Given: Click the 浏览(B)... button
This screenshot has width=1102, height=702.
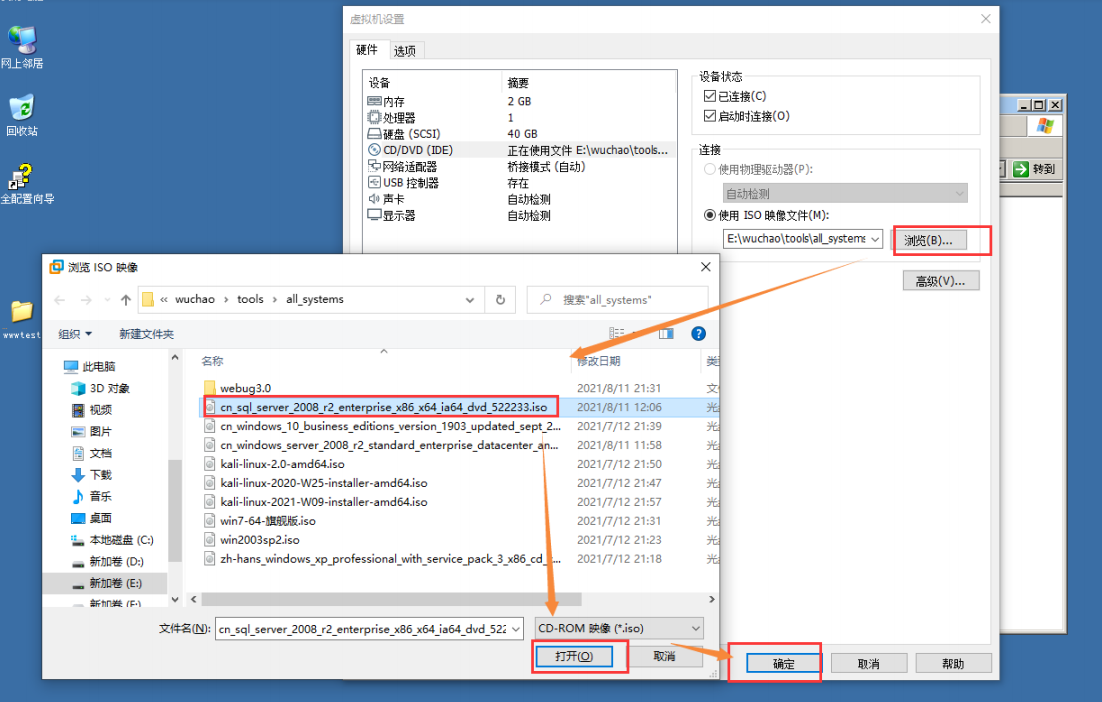Looking at the screenshot, I should 928,240.
